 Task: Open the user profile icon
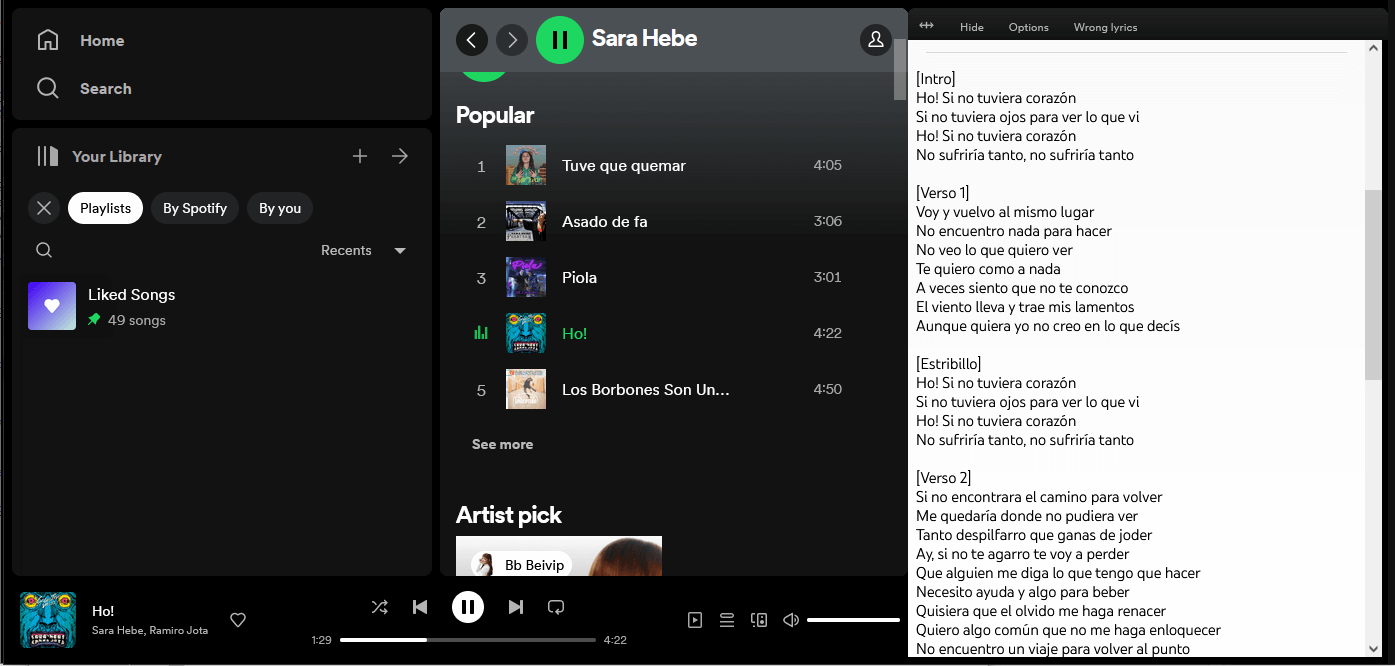click(x=876, y=40)
